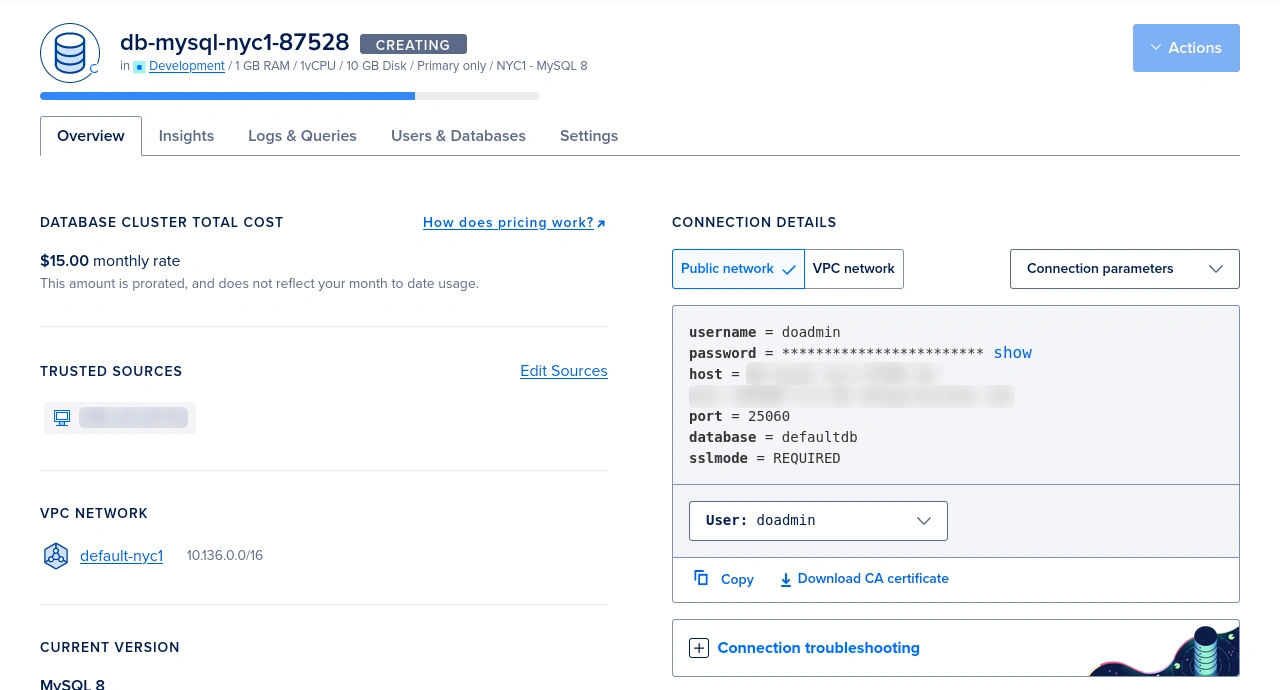Click the database = defaultdb line
The width and height of the screenshot is (1280, 690).
pyautogui.click(x=773, y=437)
